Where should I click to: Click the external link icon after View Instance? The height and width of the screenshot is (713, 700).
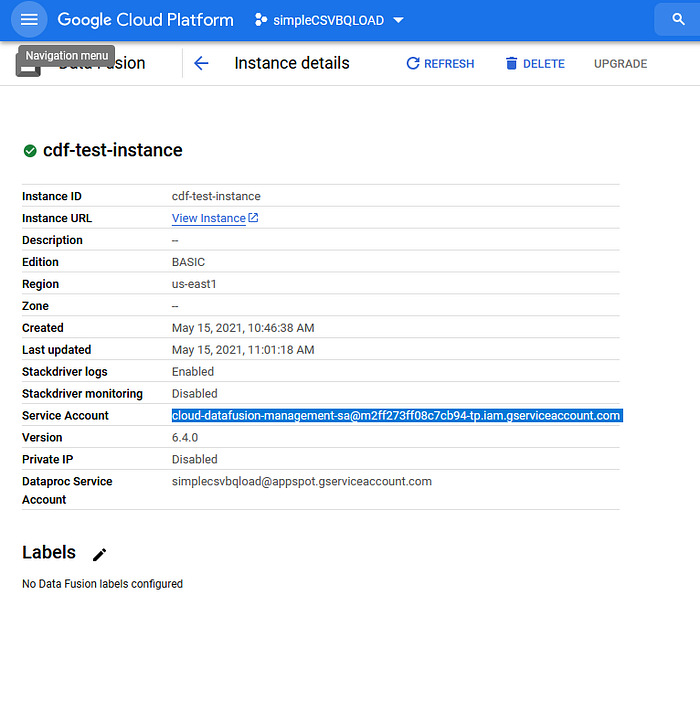click(253, 218)
